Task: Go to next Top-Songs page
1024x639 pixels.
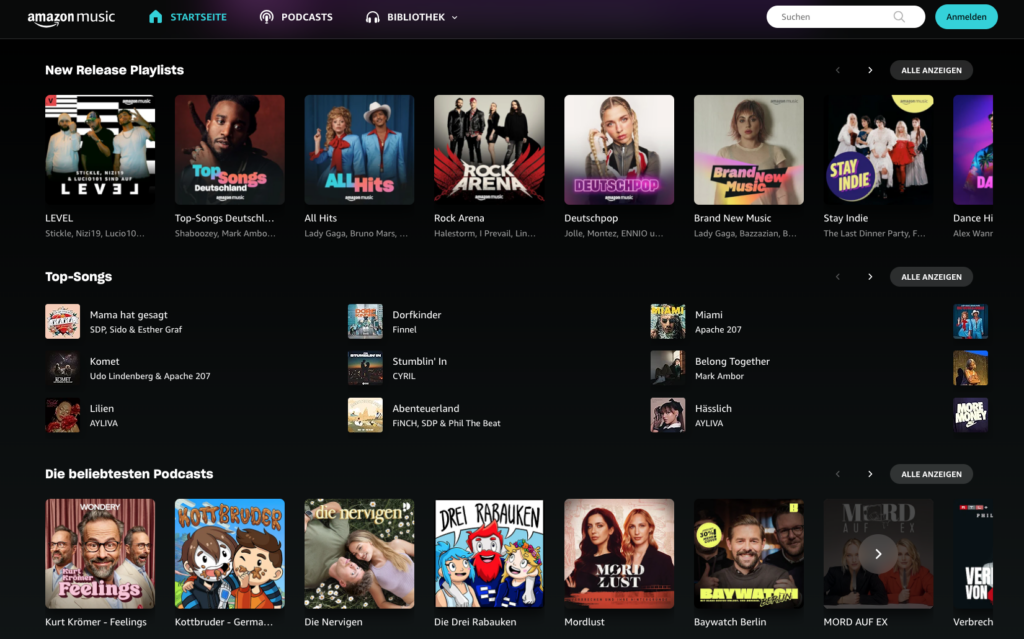Action: coord(870,277)
